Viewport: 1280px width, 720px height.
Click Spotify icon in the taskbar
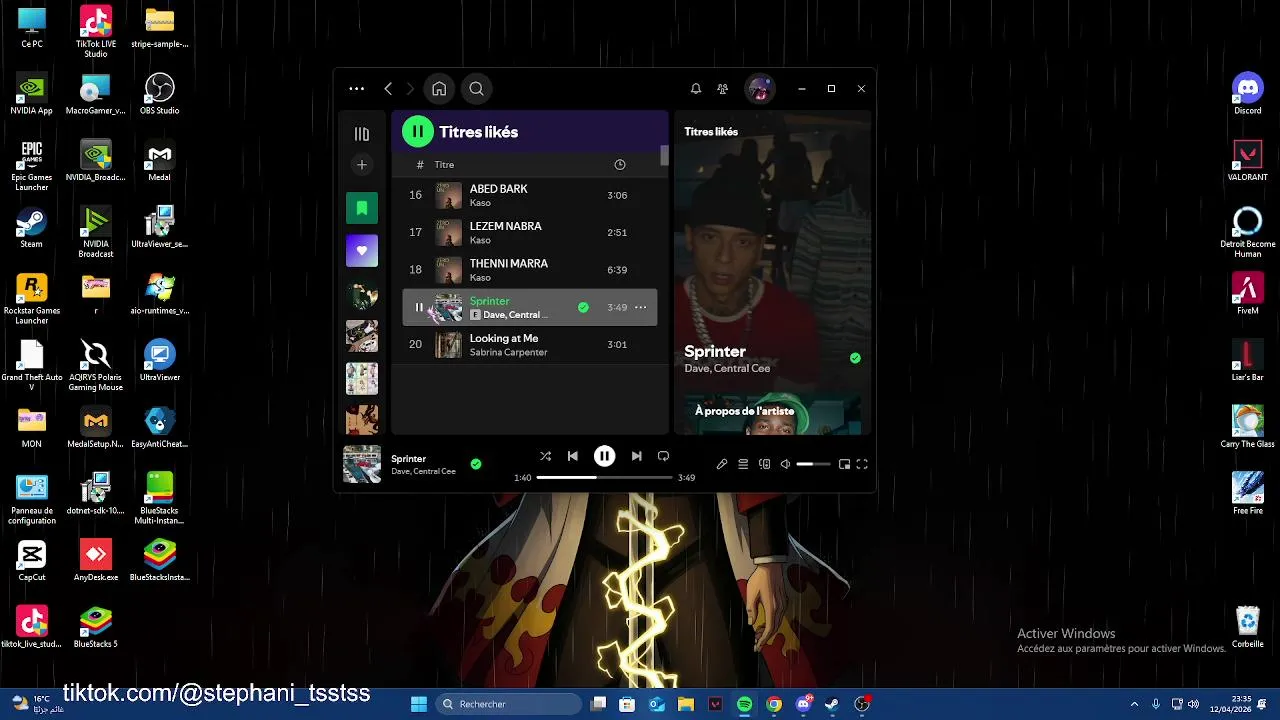point(744,704)
